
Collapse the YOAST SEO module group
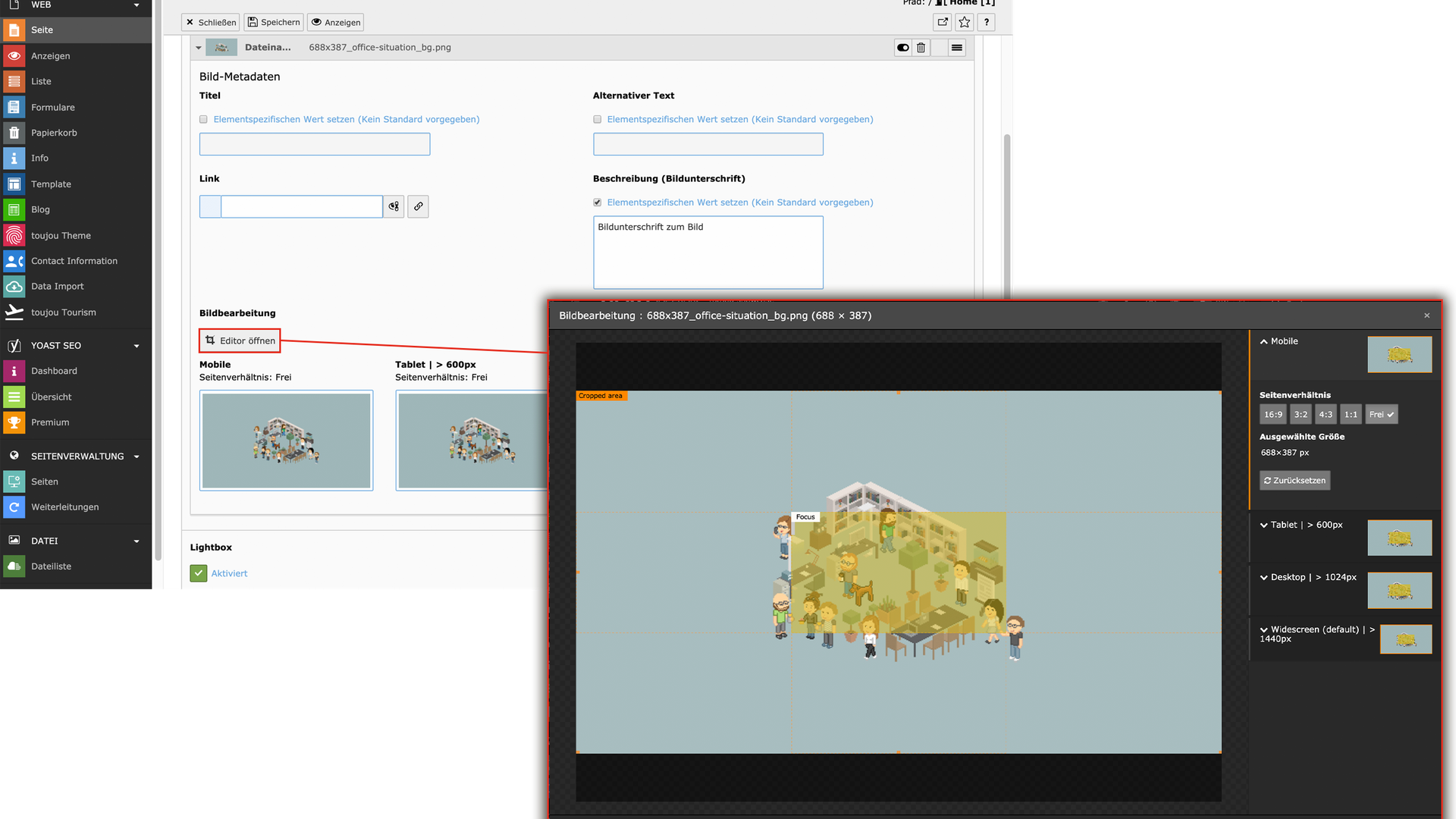pos(136,346)
